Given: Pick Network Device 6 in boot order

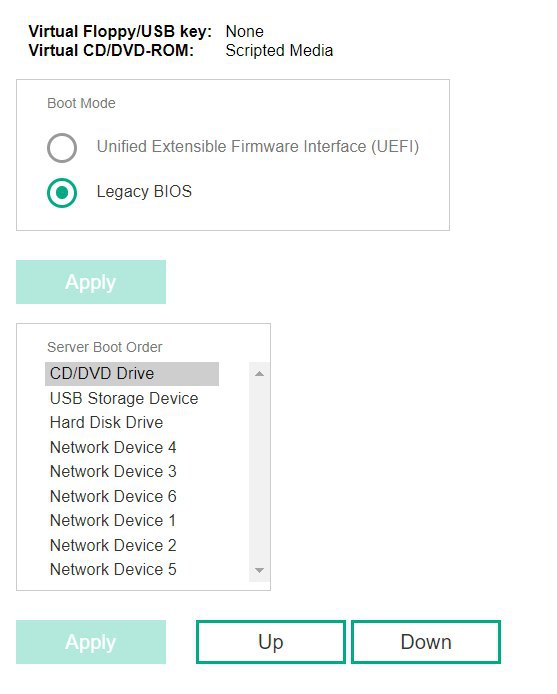Looking at the screenshot, I should [132, 497].
